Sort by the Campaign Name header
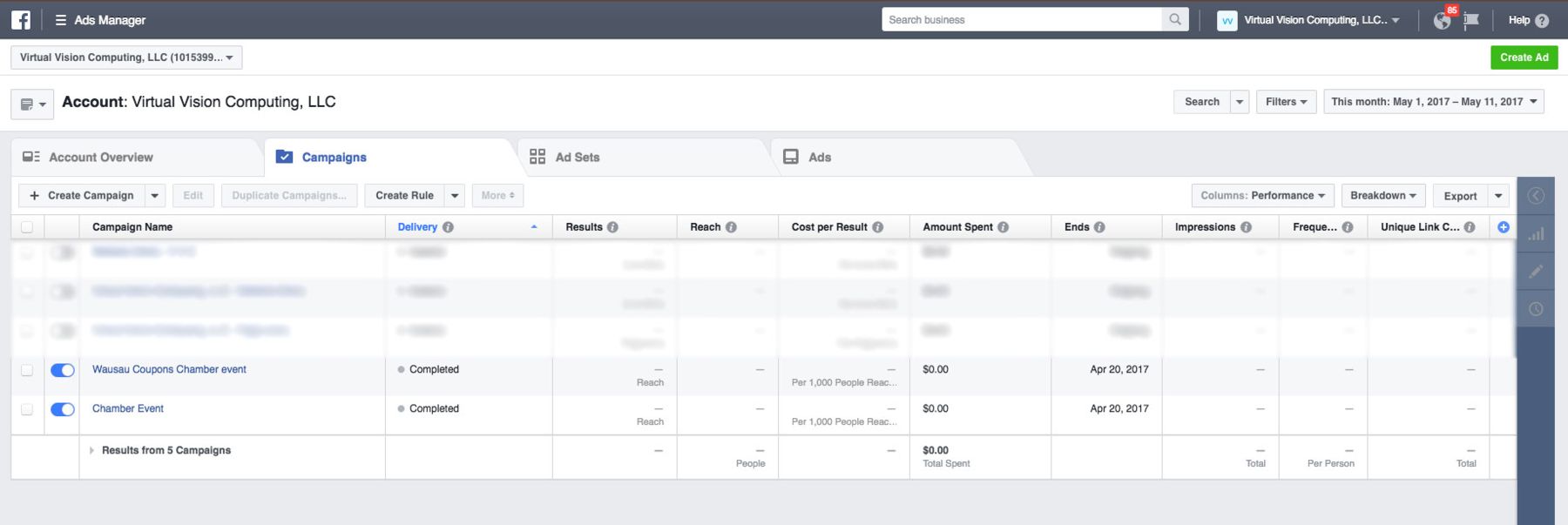The image size is (1568, 525). coord(132,227)
